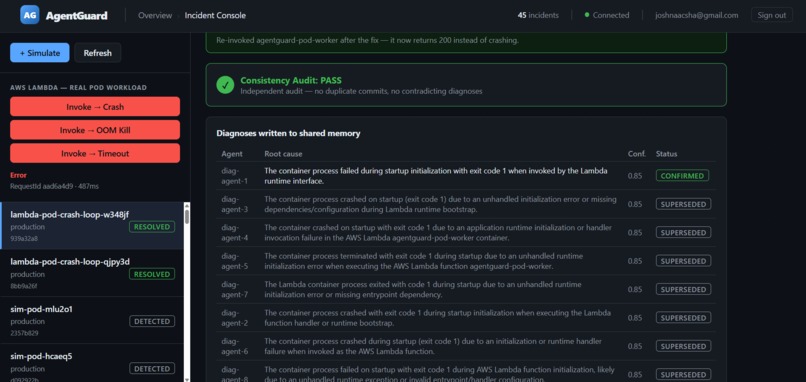
Task: Click the diag-agent-7 agent cell
Action: click(234, 289)
